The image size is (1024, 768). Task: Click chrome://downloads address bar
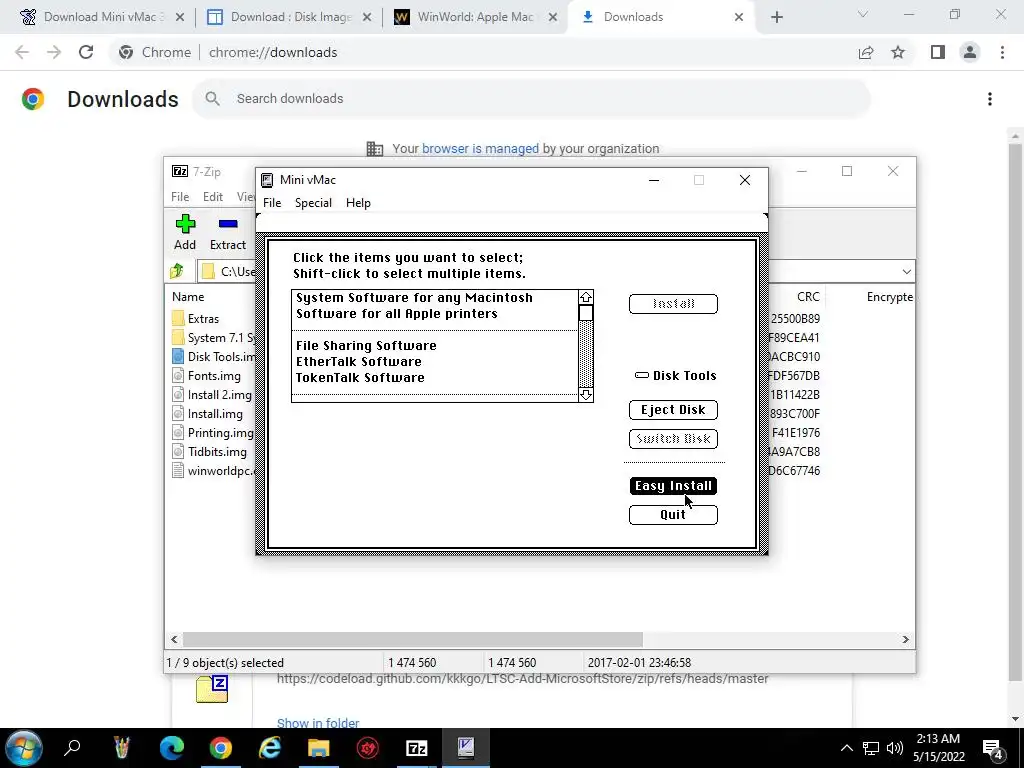coord(273,52)
